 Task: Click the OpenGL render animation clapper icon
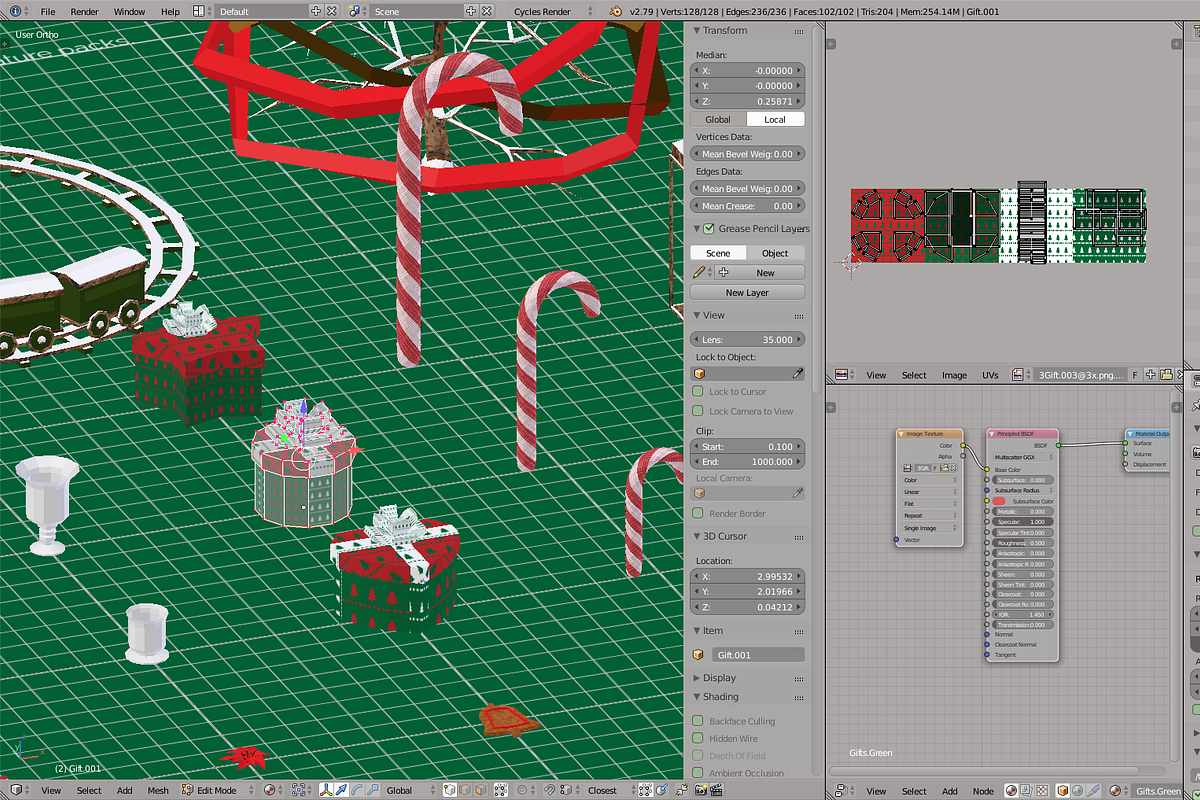(716, 790)
